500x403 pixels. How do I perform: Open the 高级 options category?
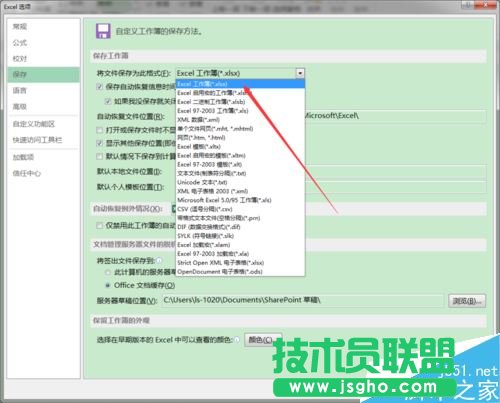coord(20,107)
